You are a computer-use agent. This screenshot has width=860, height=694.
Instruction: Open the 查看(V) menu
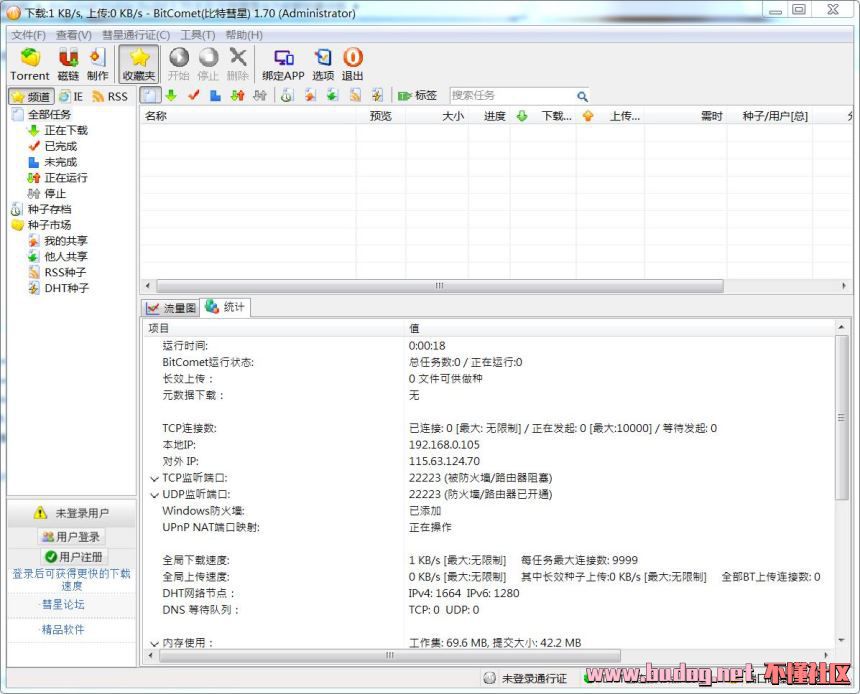pyautogui.click(x=73, y=35)
